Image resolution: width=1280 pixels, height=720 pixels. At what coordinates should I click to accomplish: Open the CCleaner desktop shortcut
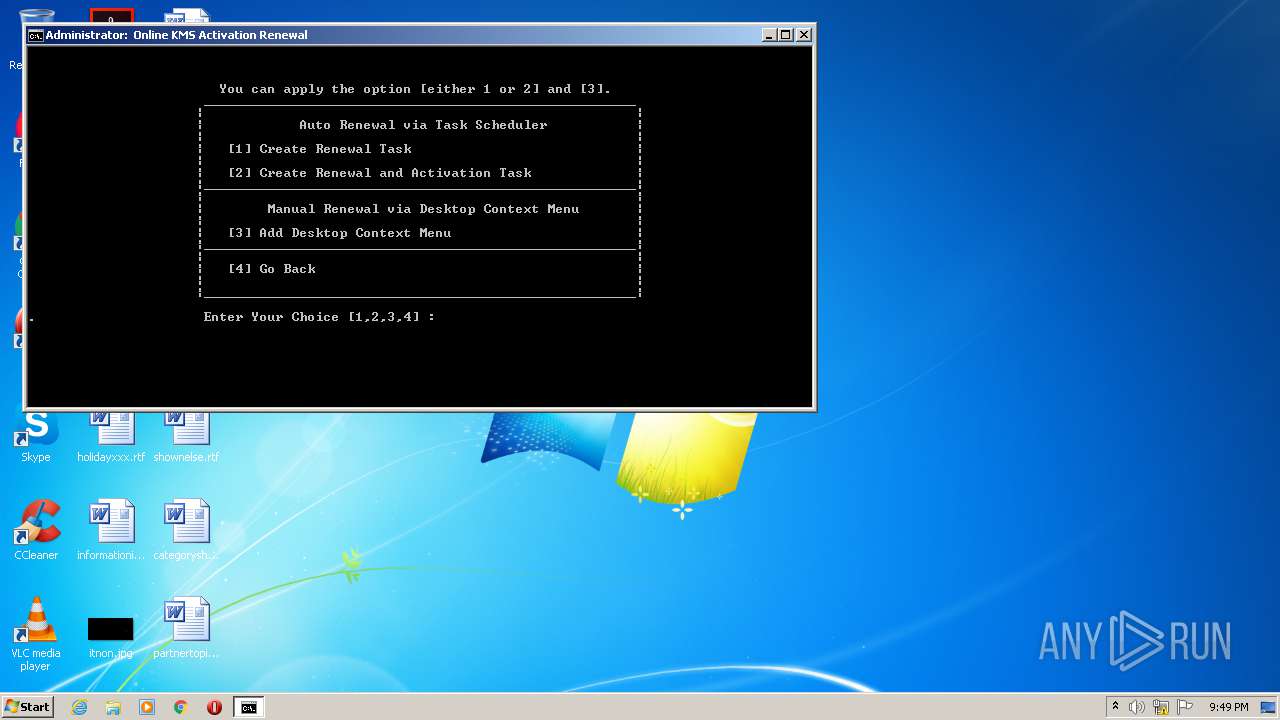36,530
